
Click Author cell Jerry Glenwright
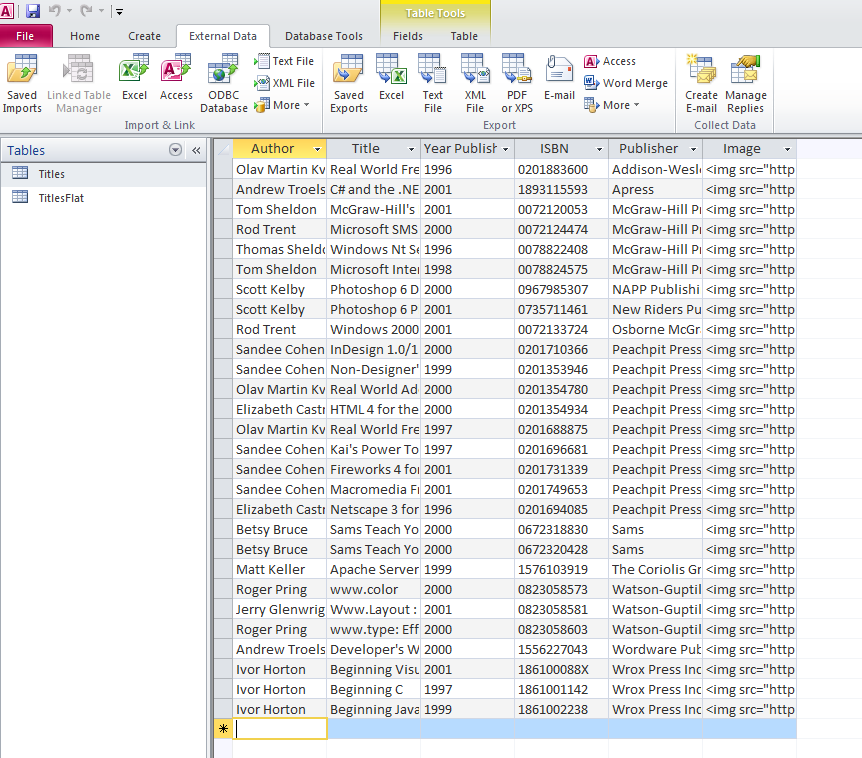tap(280, 610)
